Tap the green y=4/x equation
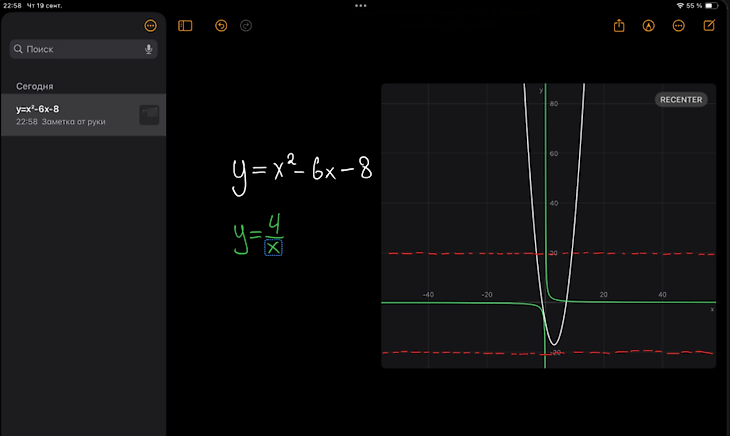This screenshot has height=436, width=730. tap(258, 234)
